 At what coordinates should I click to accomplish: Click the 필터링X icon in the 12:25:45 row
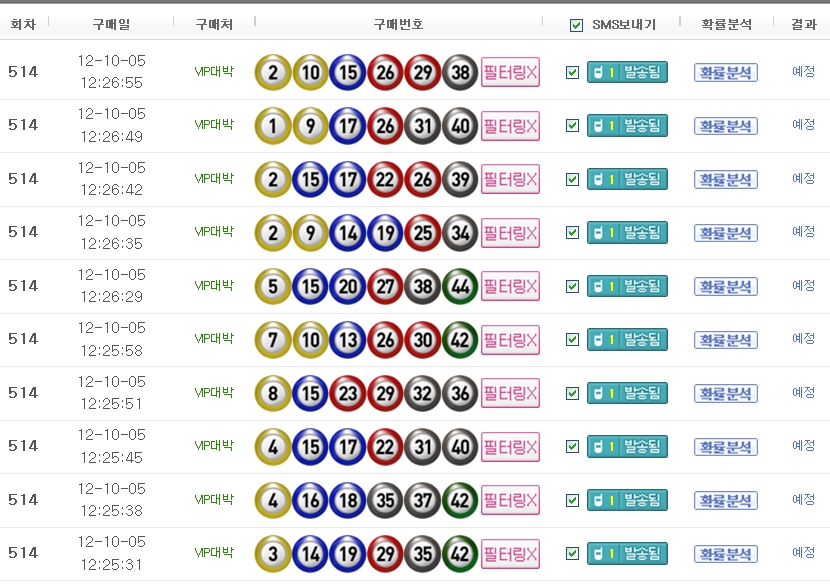pos(510,446)
